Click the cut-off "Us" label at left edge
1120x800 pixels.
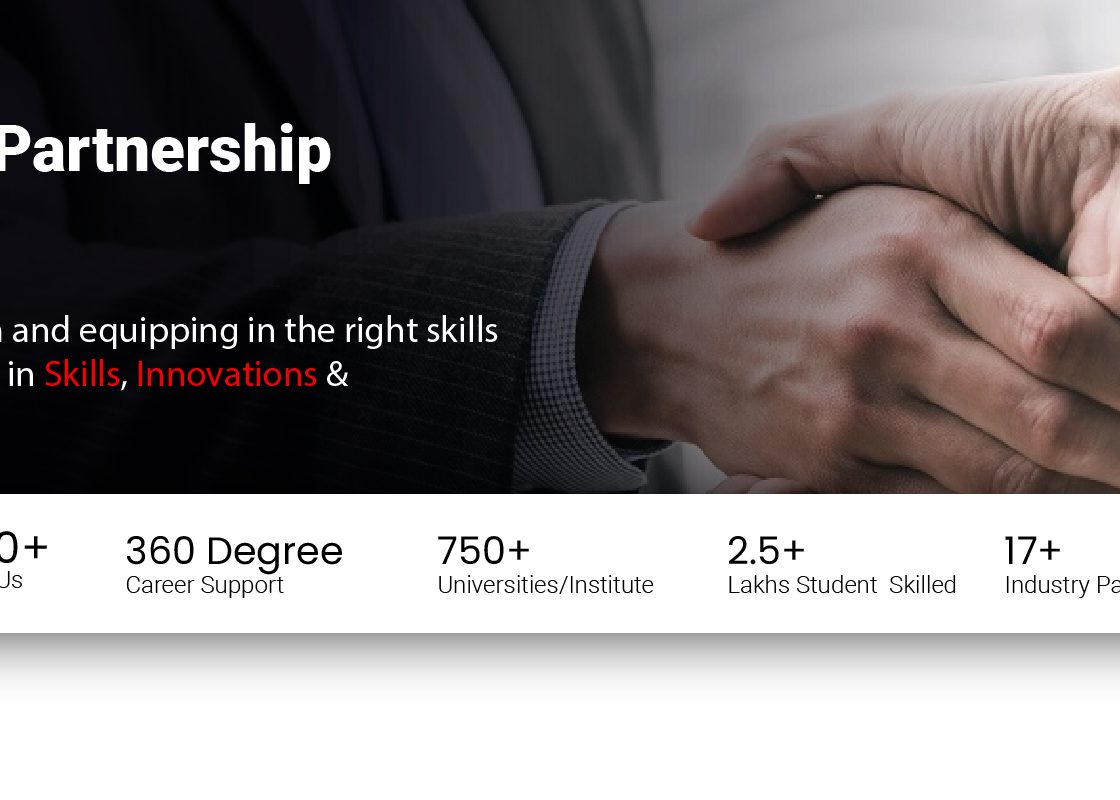(11, 580)
